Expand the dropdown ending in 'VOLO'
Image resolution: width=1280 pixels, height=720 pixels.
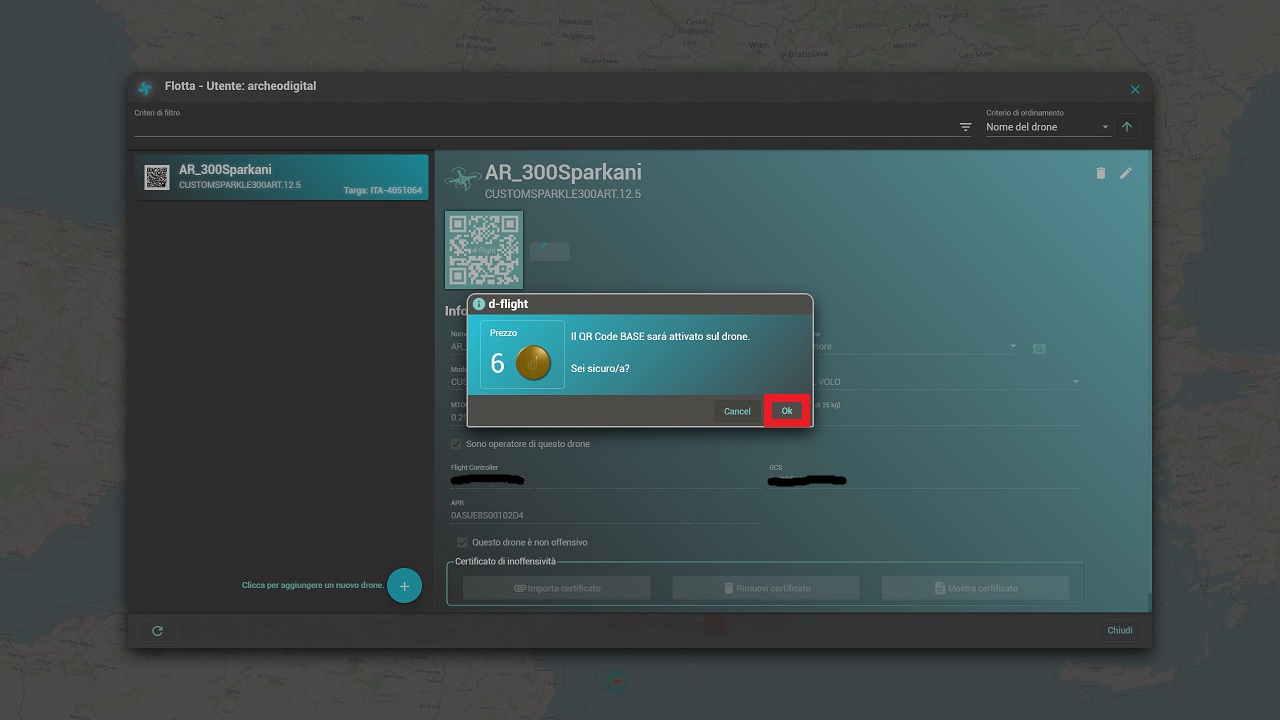1076,381
